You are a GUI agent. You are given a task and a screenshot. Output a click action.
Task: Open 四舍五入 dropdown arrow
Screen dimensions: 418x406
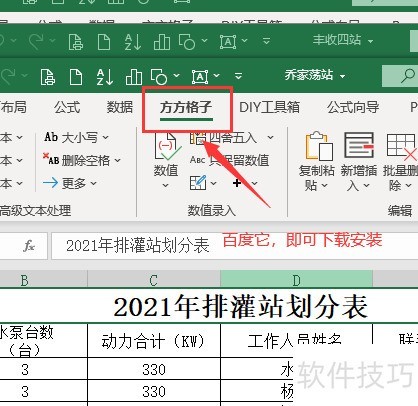tap(270, 137)
